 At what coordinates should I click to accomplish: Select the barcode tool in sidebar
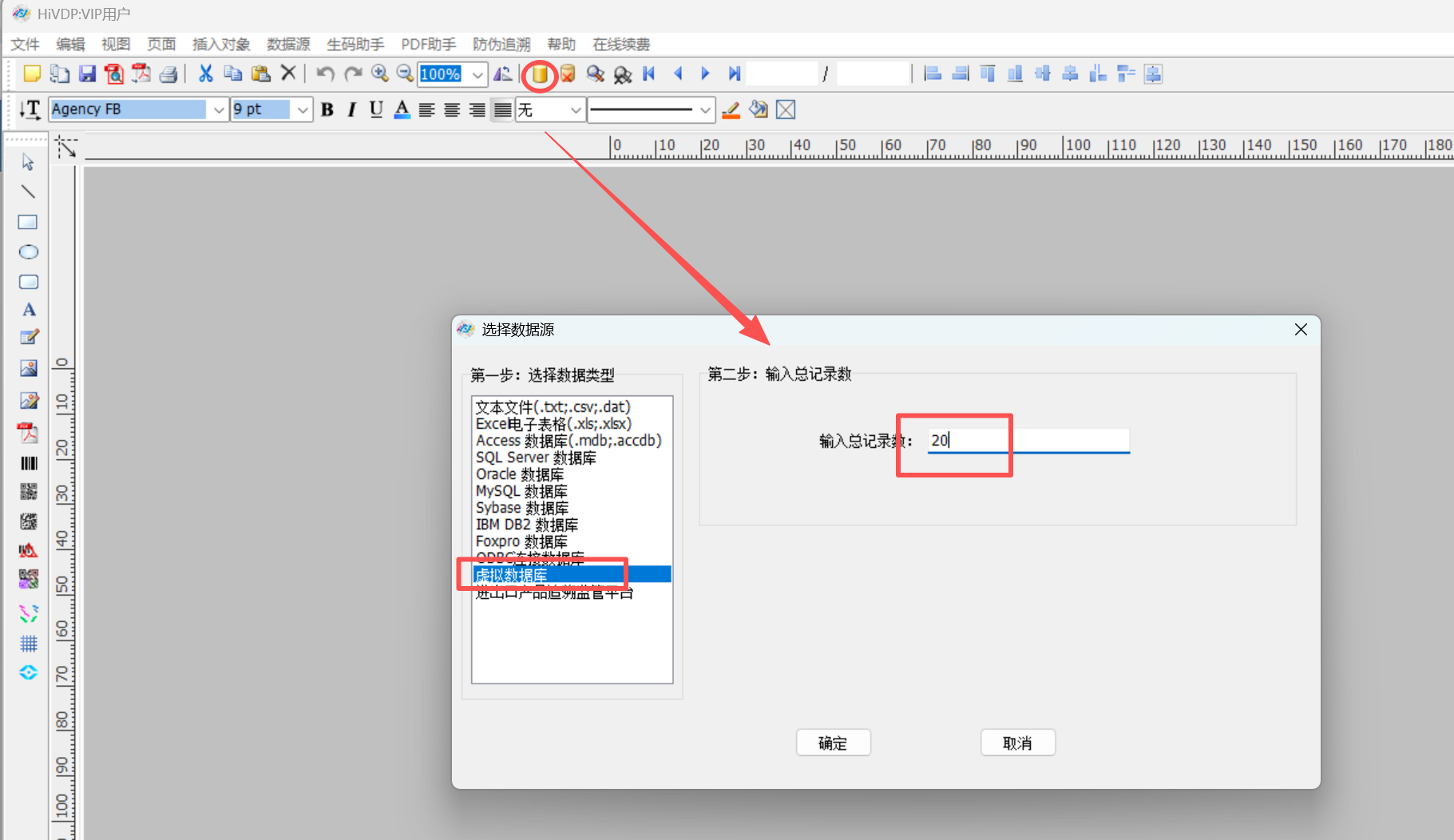point(29,463)
